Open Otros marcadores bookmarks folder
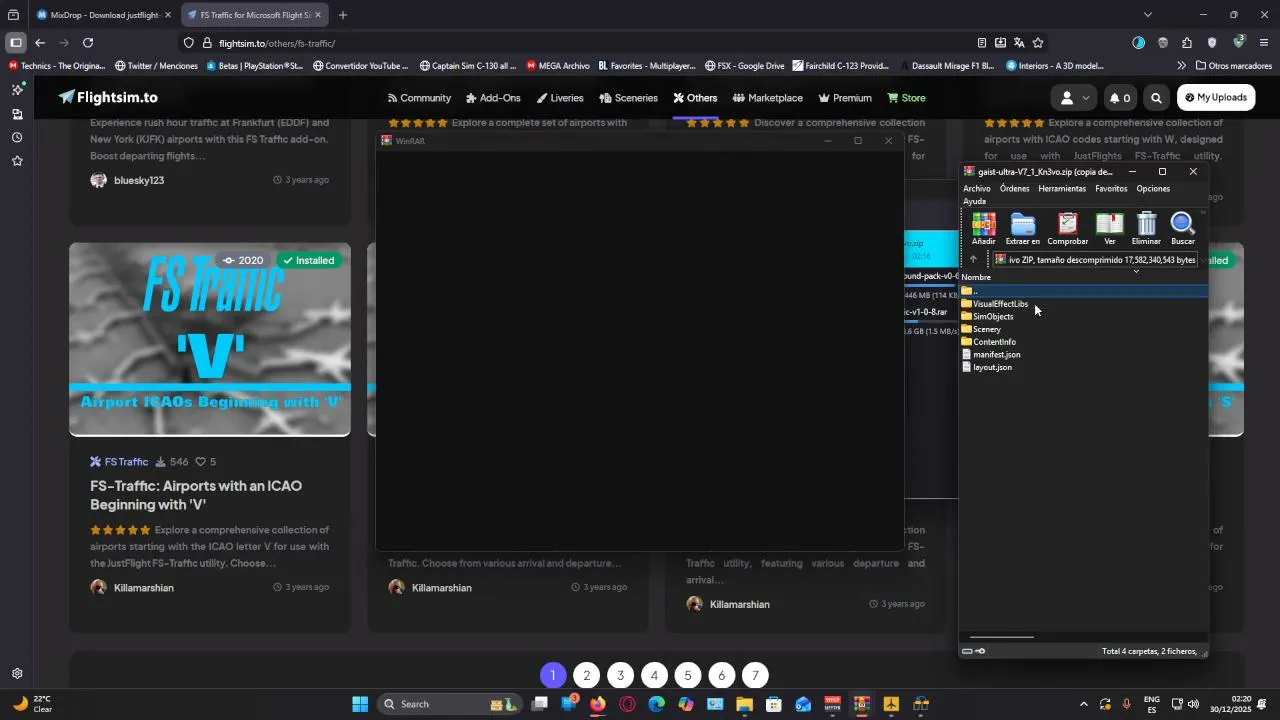1280x720 pixels. 1234,66
